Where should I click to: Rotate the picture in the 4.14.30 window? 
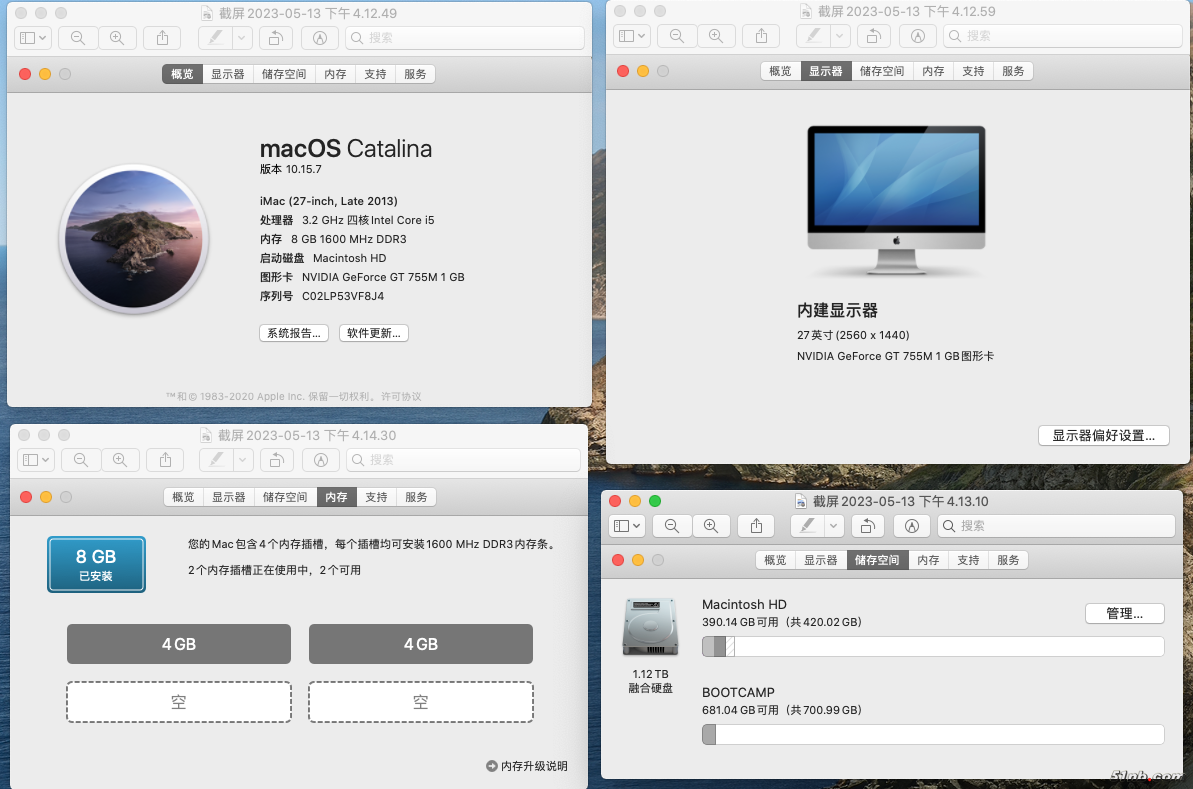point(277,460)
